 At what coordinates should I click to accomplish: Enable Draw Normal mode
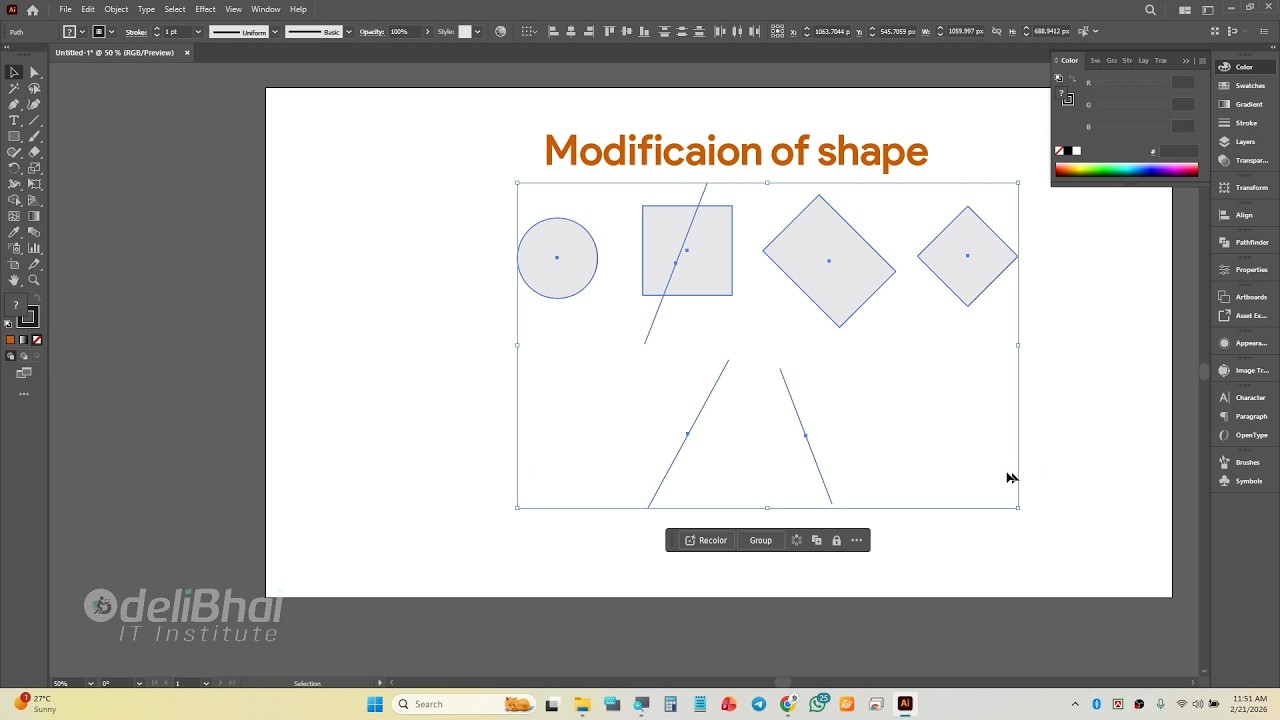(x=11, y=356)
